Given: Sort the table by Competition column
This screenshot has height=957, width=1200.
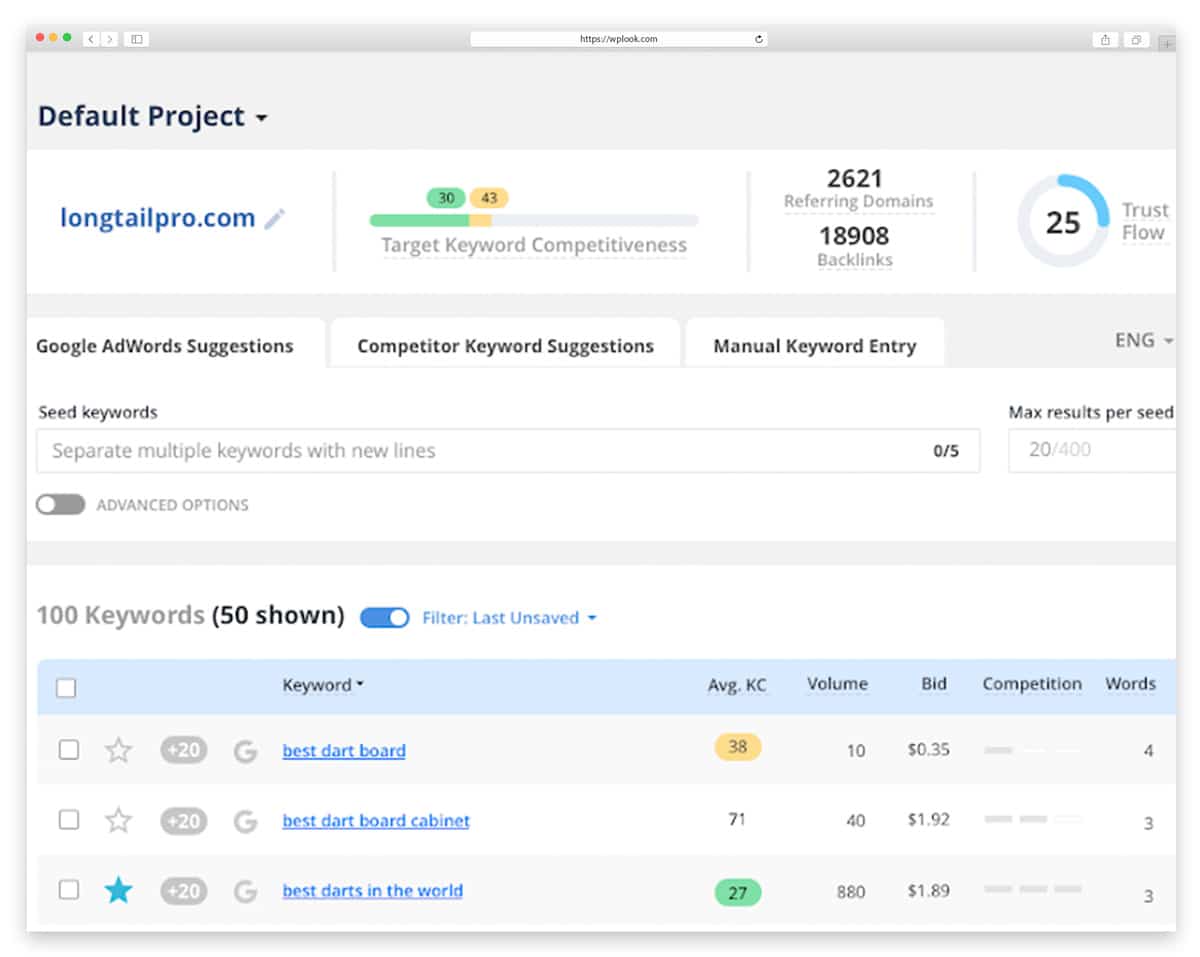Looking at the screenshot, I should pos(1032,684).
